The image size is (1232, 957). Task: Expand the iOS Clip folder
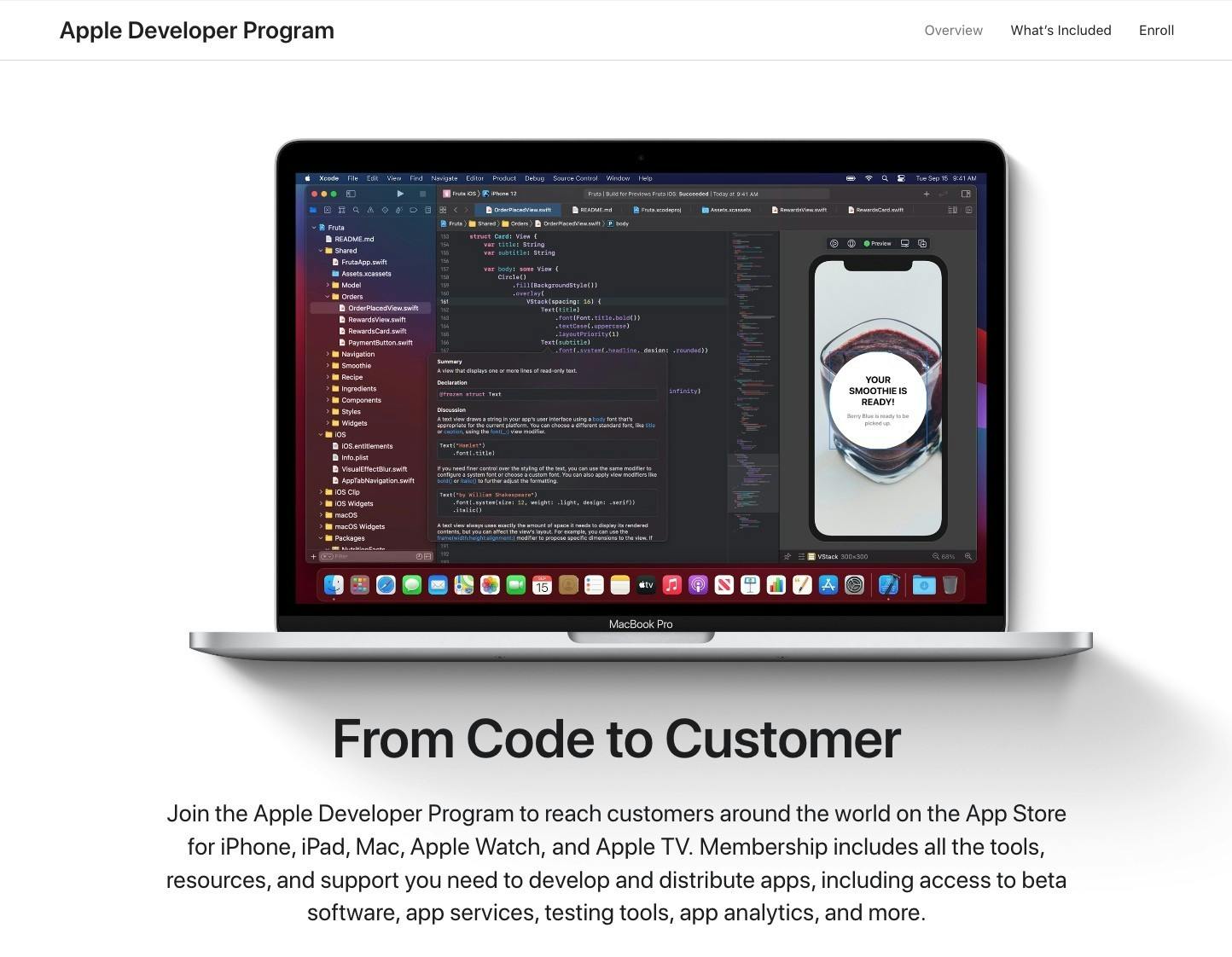pos(321,492)
